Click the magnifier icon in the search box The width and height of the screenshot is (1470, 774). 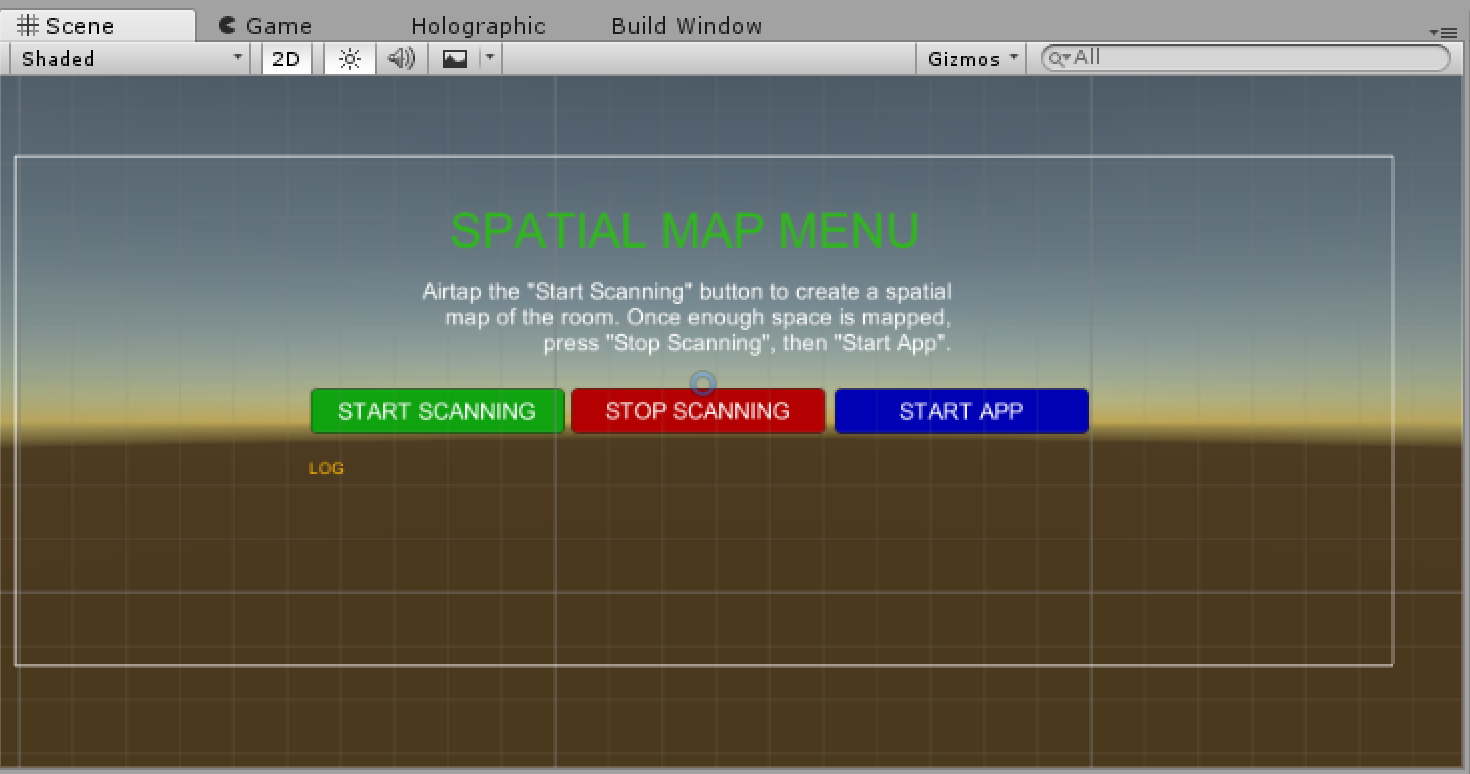coord(1057,59)
